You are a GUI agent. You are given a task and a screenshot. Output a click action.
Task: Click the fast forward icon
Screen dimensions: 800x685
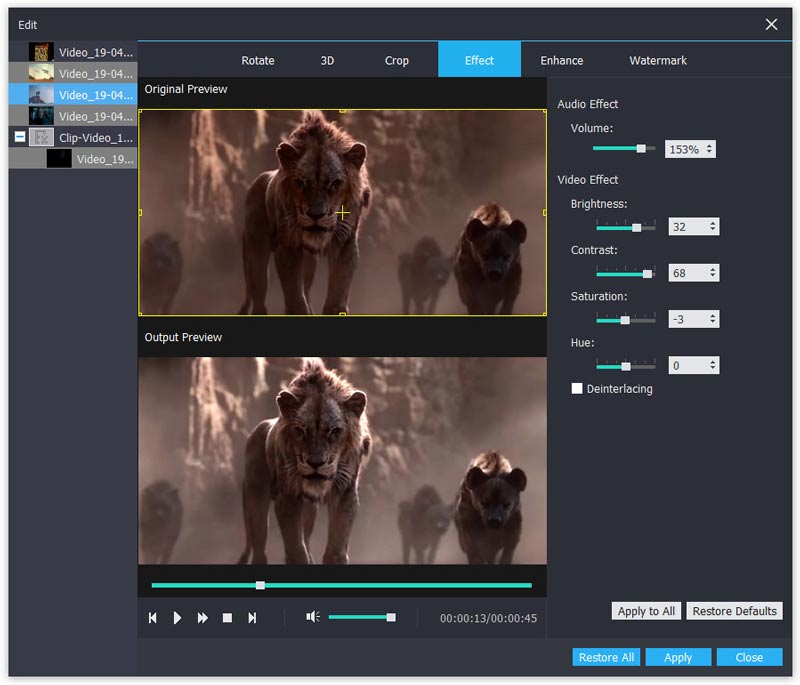pyautogui.click(x=202, y=618)
